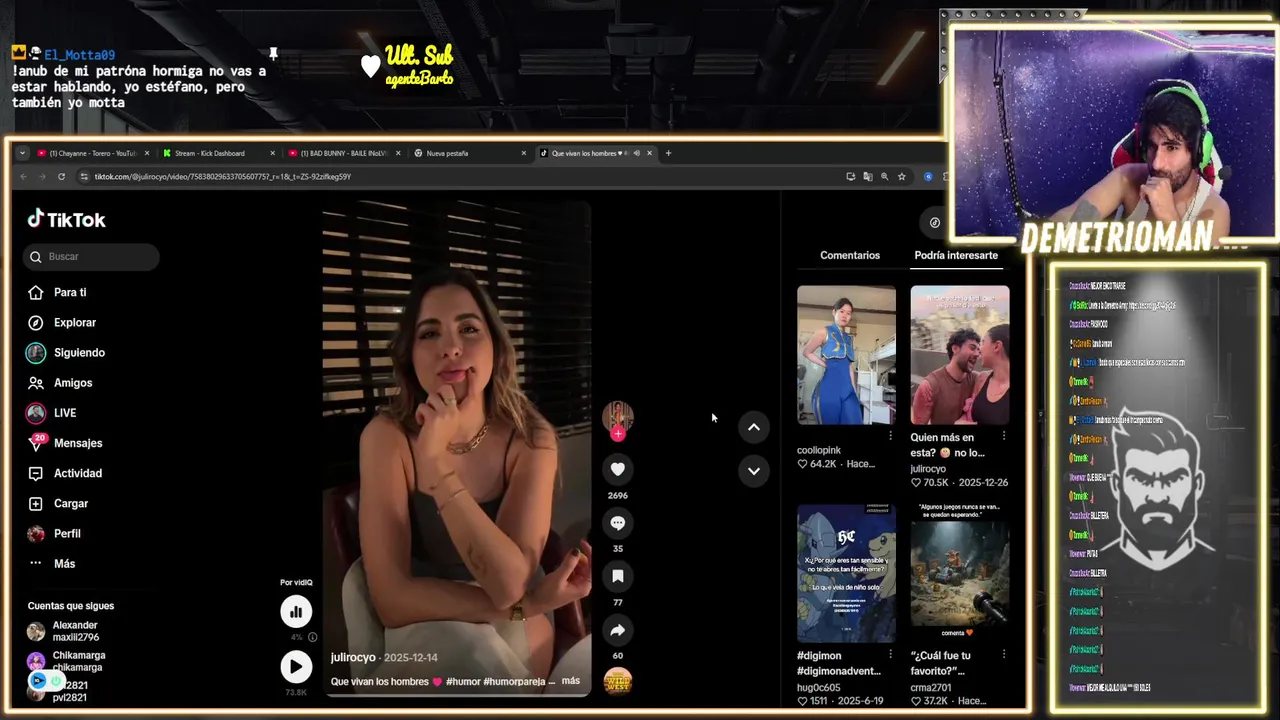The image size is (1280, 720).
Task: Open options for 'Quien más en esta?' video
Action: tap(1004, 436)
